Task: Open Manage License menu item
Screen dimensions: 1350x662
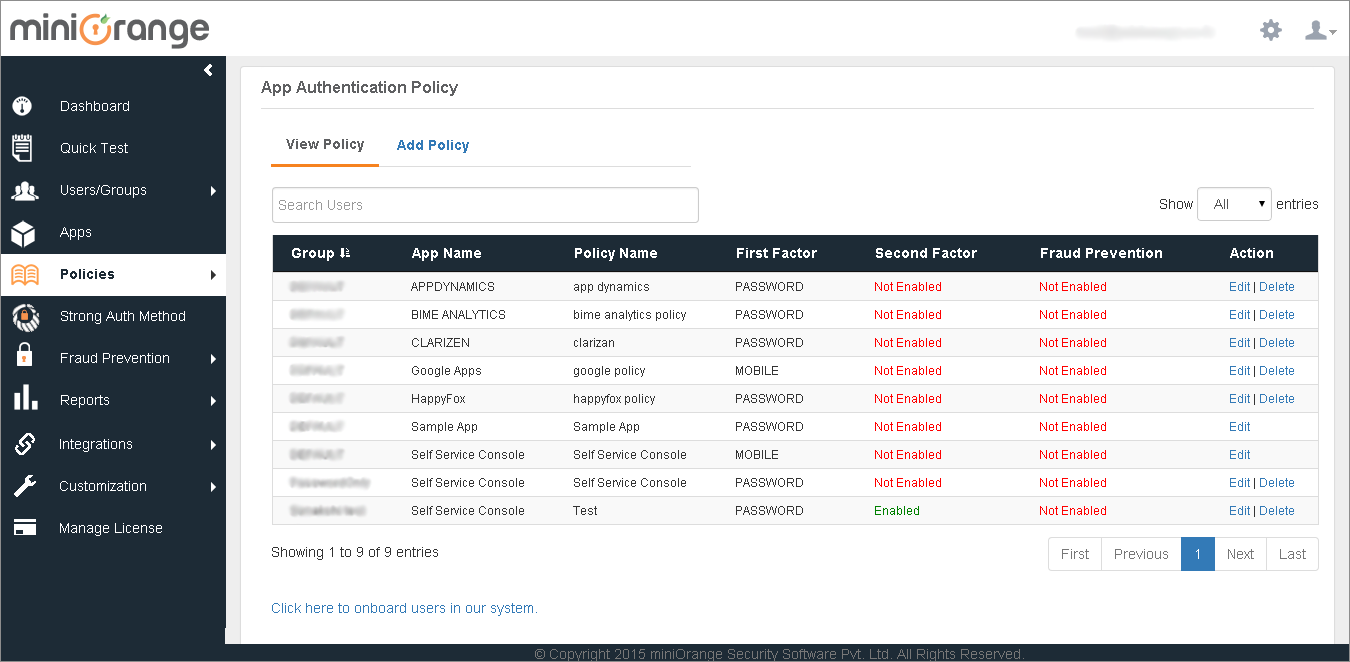Action: [x=111, y=528]
